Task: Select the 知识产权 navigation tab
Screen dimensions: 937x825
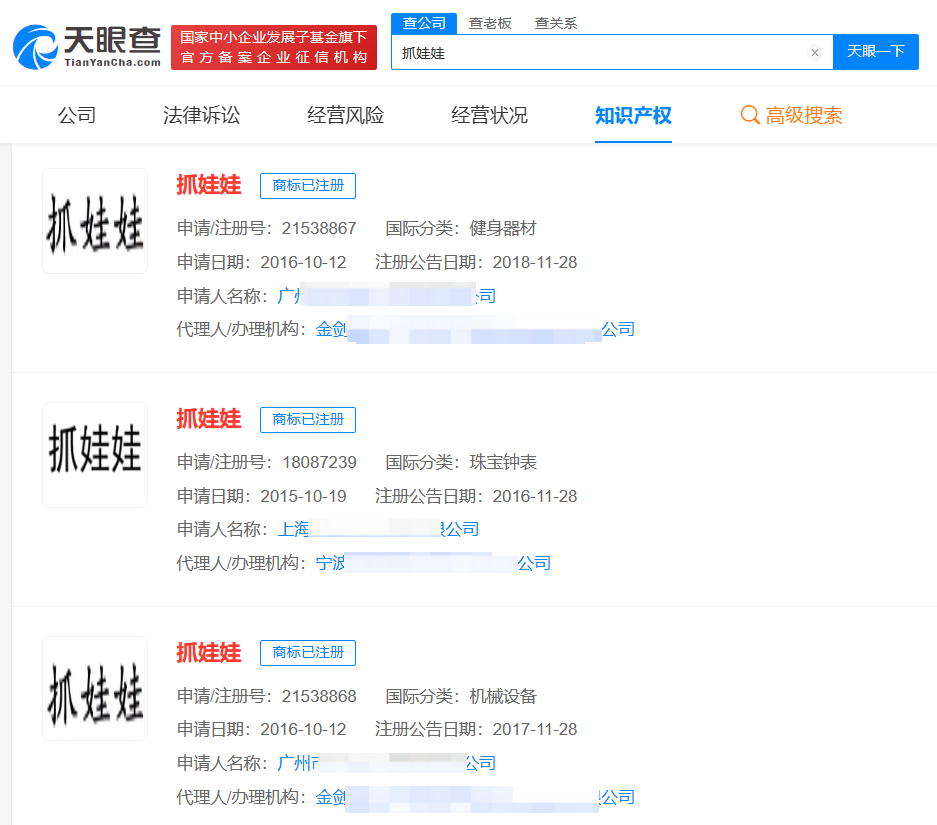Action: coord(633,115)
